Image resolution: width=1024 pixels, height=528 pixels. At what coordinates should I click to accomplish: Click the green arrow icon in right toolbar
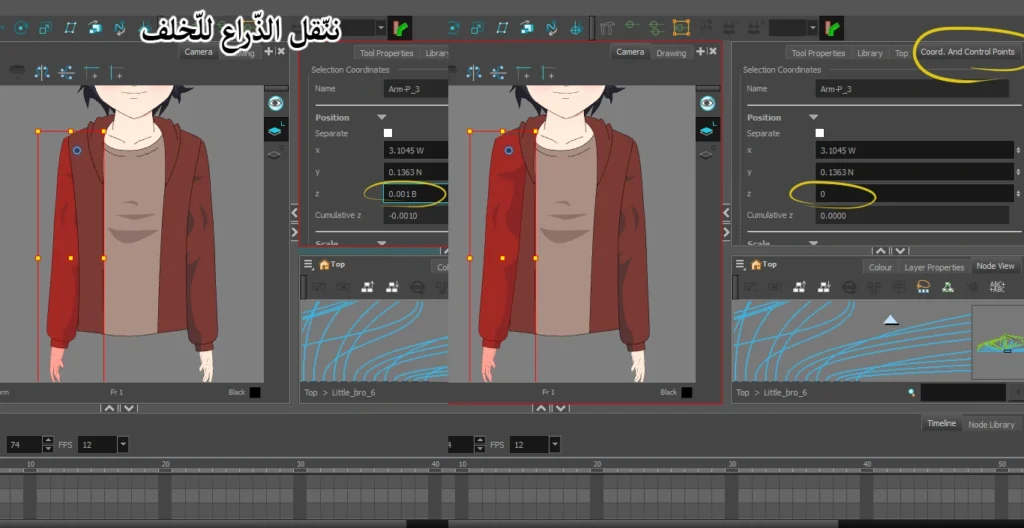[x=832, y=28]
